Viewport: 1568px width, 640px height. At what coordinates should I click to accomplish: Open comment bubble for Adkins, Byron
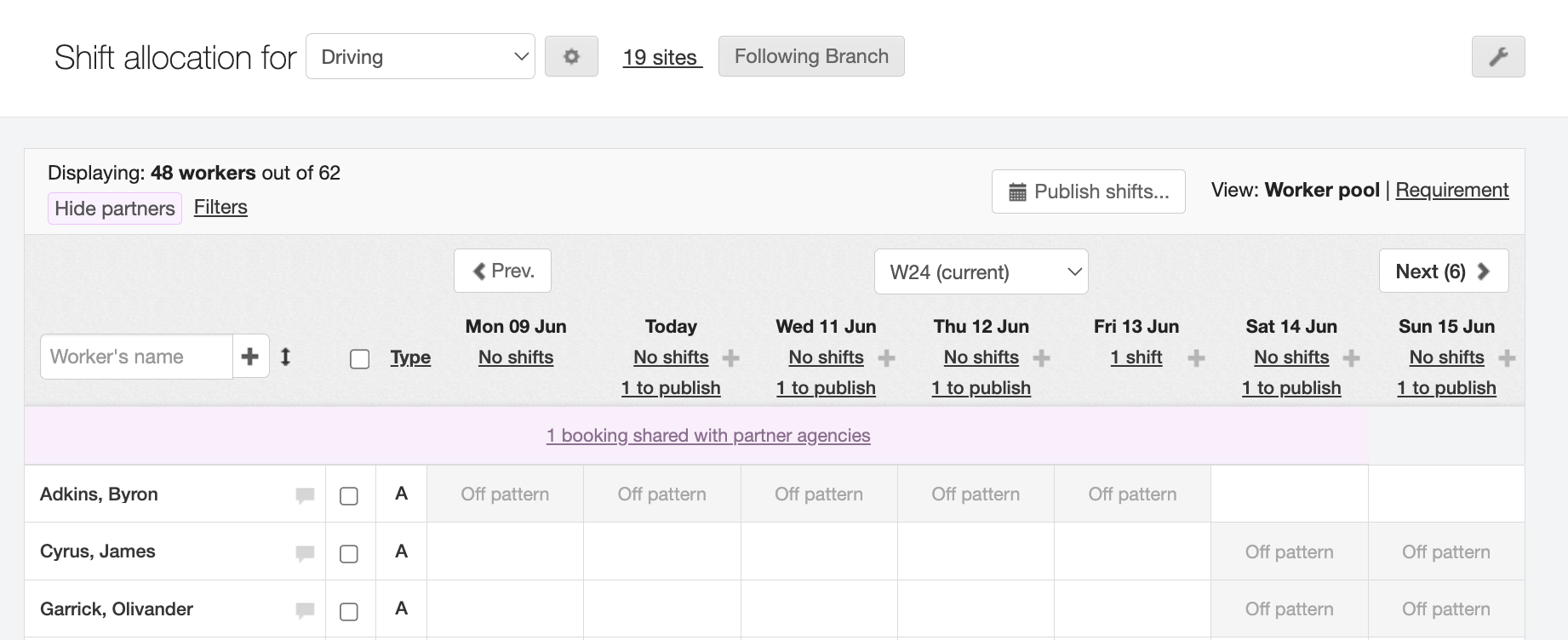(x=305, y=495)
